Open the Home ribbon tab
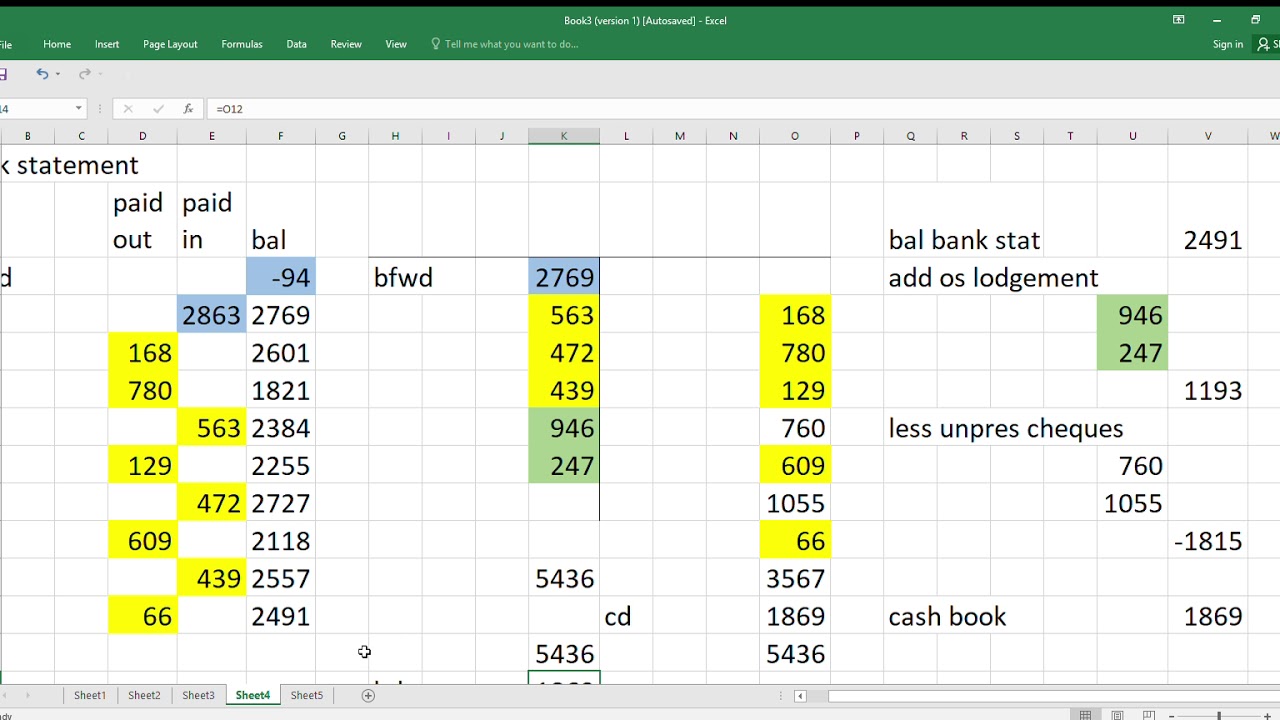The height and width of the screenshot is (720, 1280). (57, 44)
